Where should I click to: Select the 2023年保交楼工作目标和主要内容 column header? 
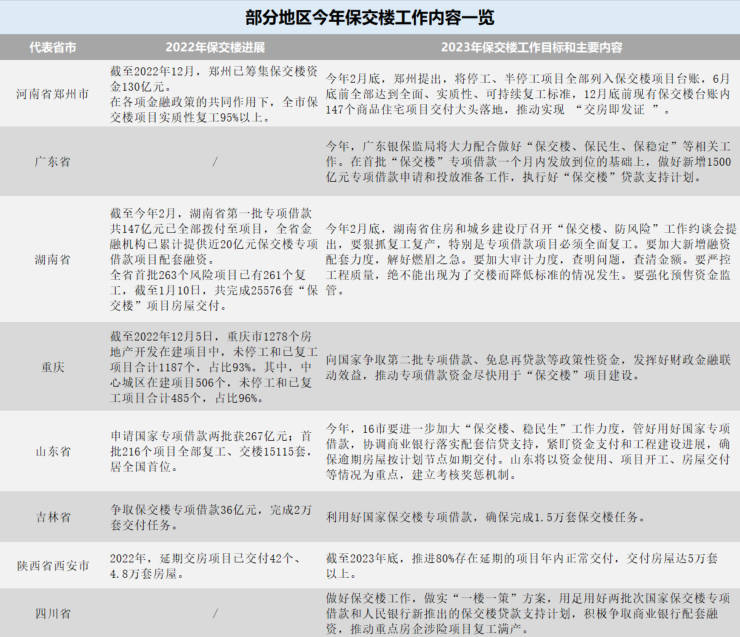pyautogui.click(x=531, y=48)
